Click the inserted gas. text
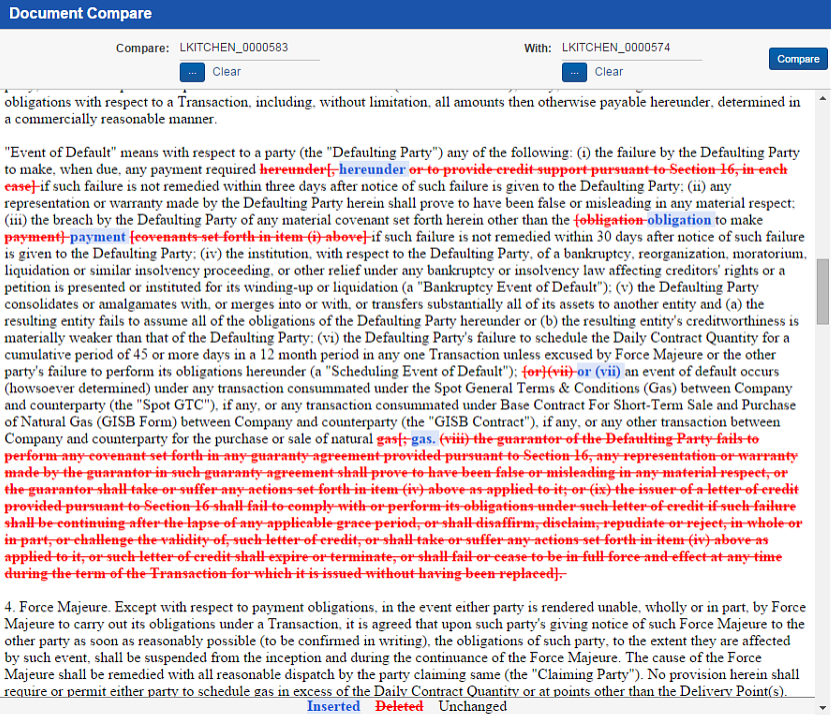Image resolution: width=831 pixels, height=715 pixels. (x=424, y=437)
